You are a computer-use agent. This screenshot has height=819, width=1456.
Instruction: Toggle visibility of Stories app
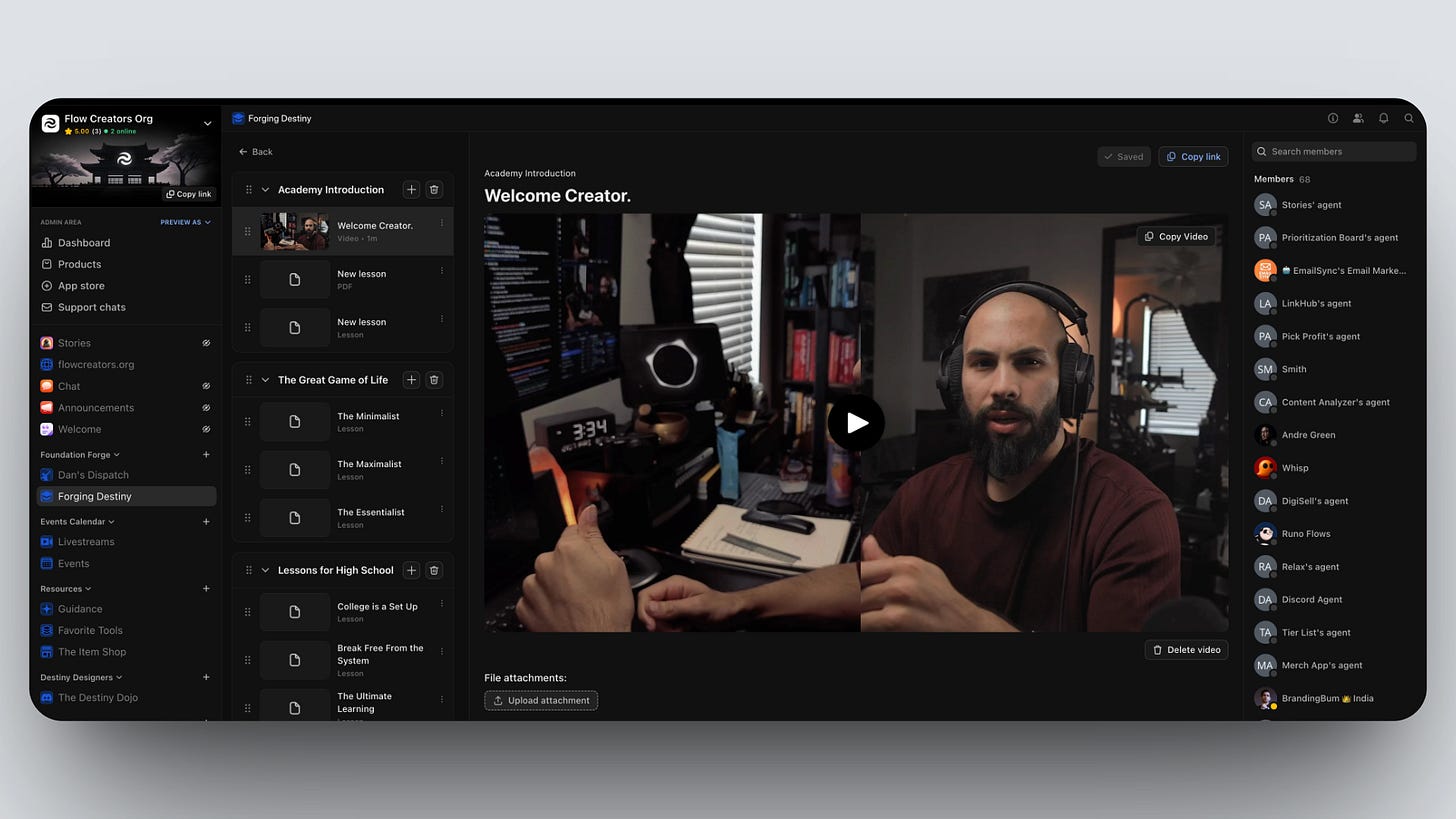tap(206, 343)
